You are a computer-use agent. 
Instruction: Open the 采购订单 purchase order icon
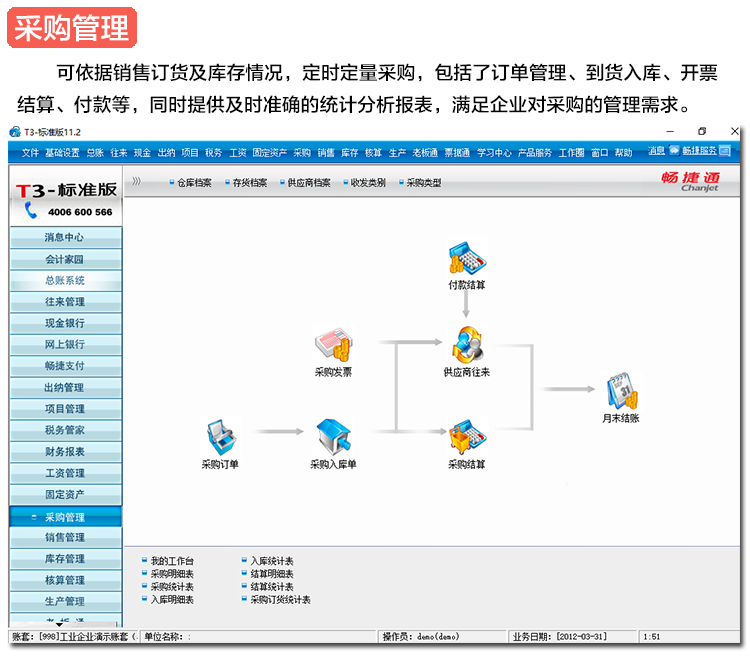(220, 437)
